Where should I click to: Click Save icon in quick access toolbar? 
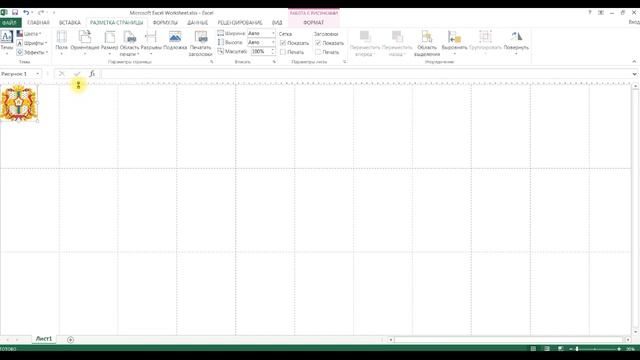pyautogui.click(x=15, y=12)
